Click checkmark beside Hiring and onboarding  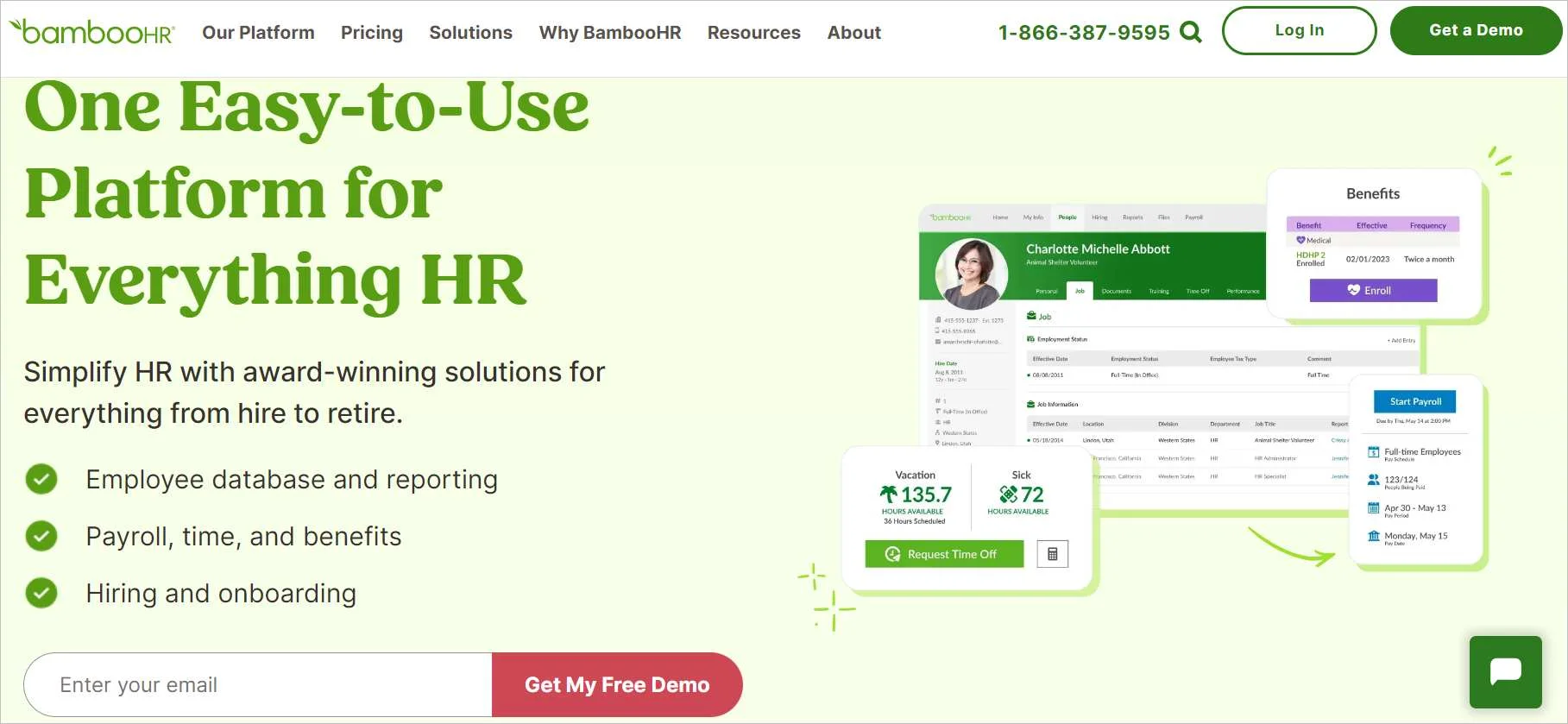click(x=41, y=593)
